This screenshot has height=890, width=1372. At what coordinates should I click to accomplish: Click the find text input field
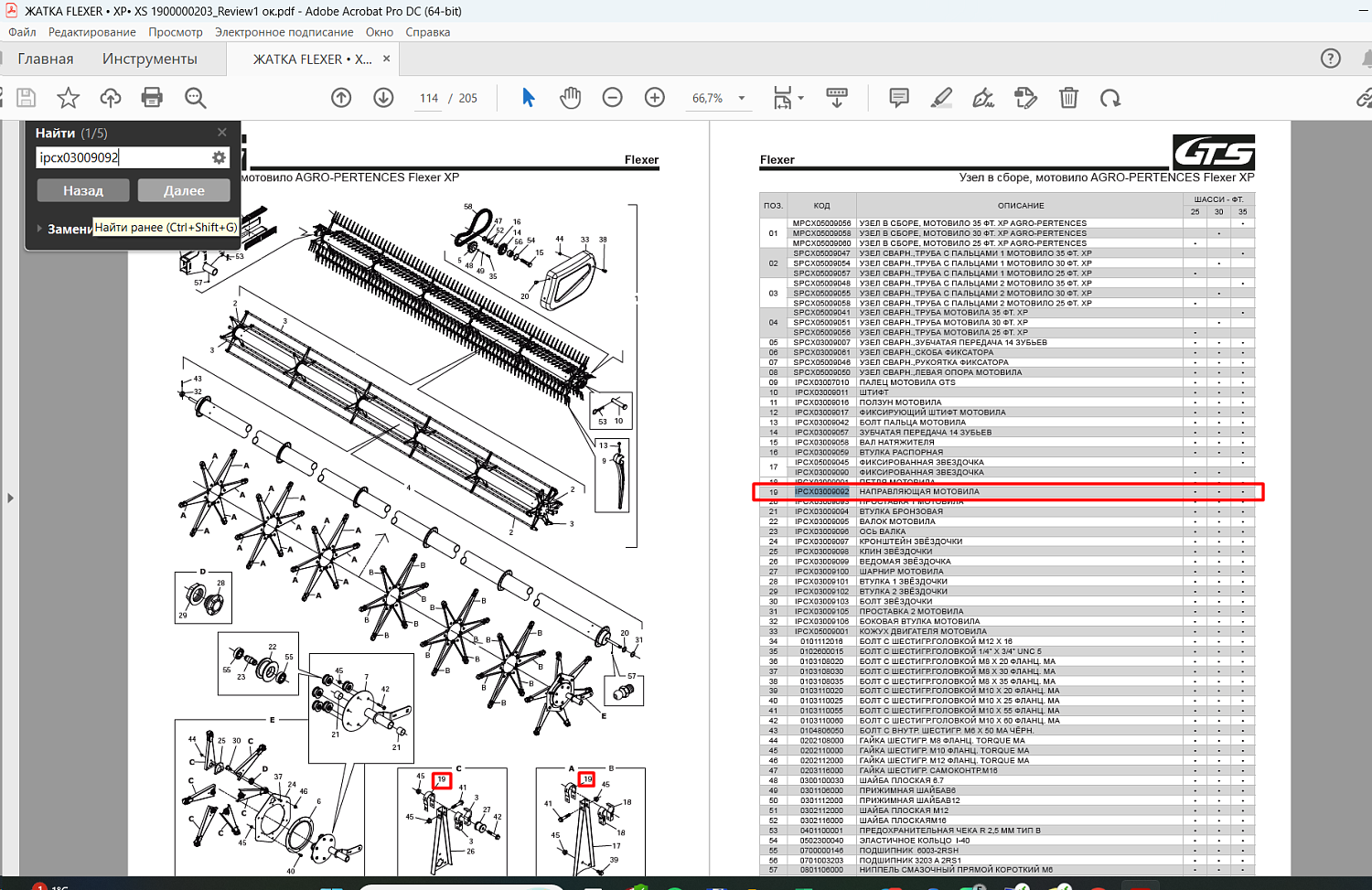coord(123,157)
